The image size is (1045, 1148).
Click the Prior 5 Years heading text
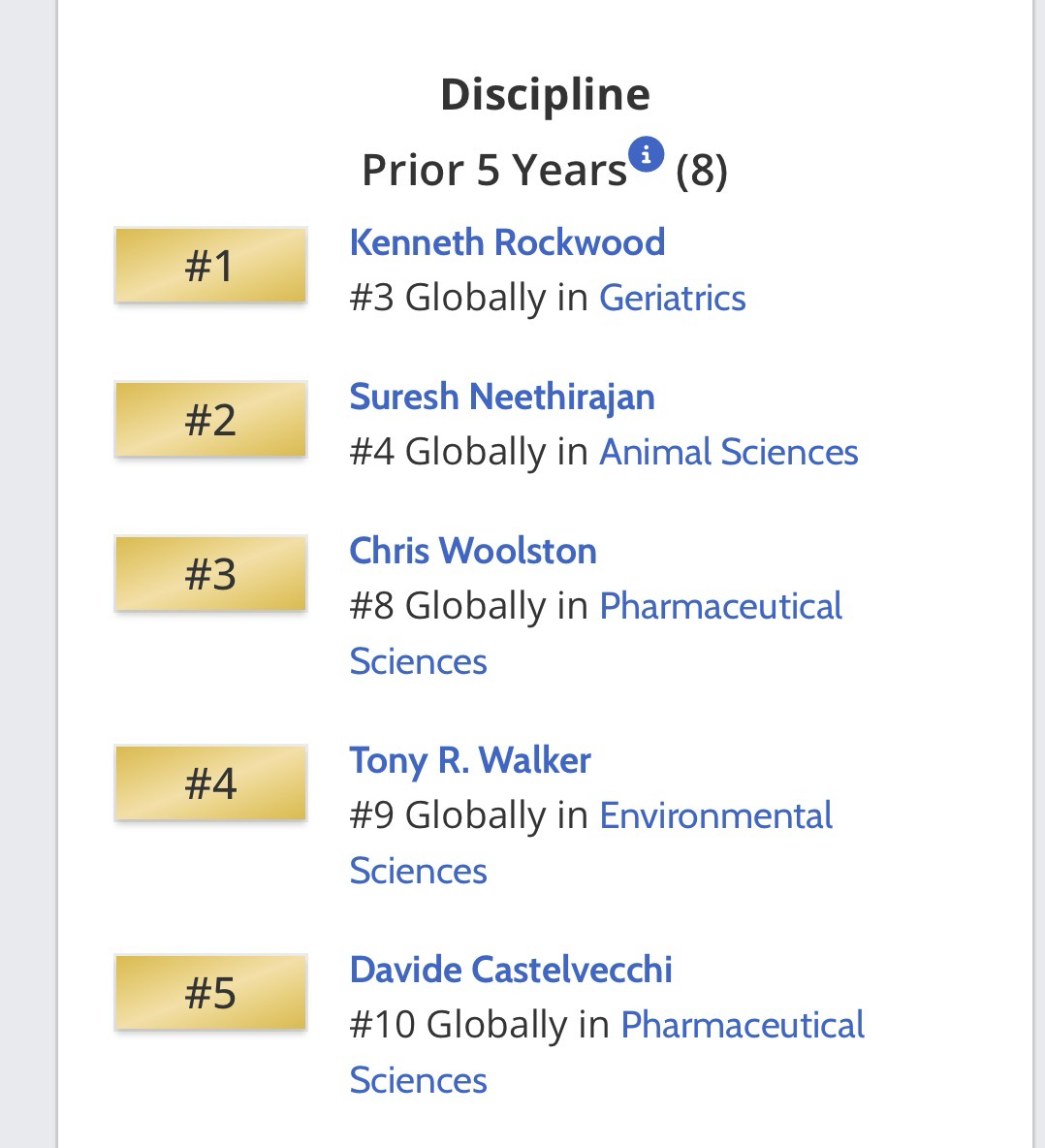(493, 171)
